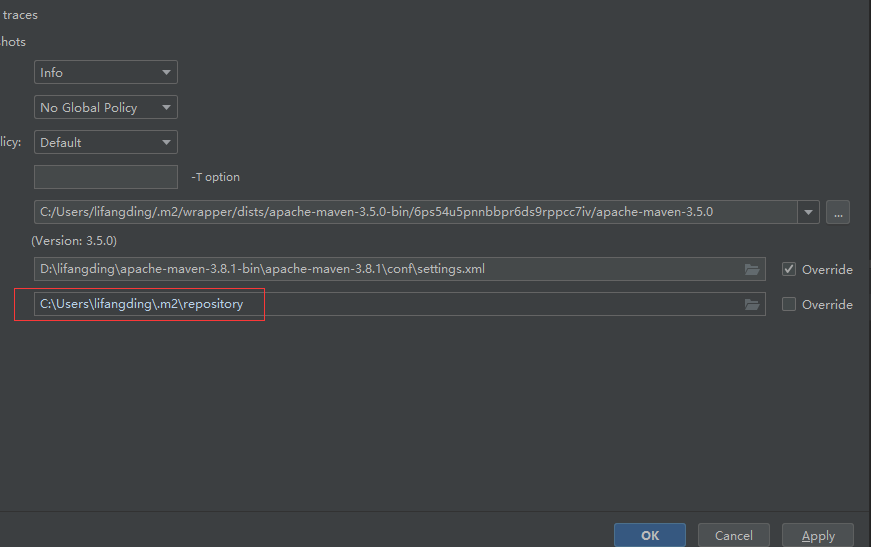Open folder browser for settings.xml file
Viewport: 871px width, 547px height.
coord(752,269)
